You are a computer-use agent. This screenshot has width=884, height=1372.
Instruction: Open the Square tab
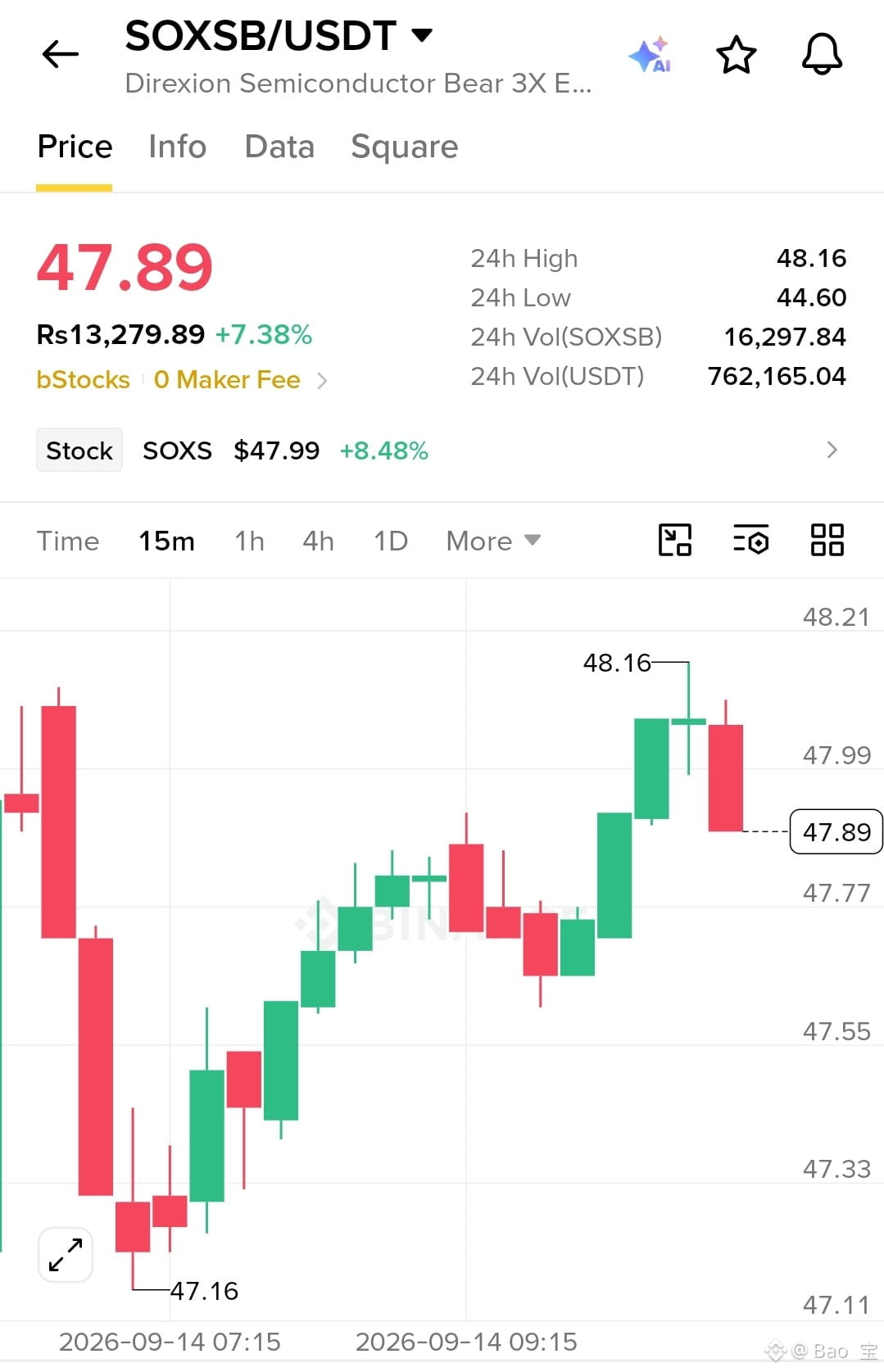[x=404, y=147]
